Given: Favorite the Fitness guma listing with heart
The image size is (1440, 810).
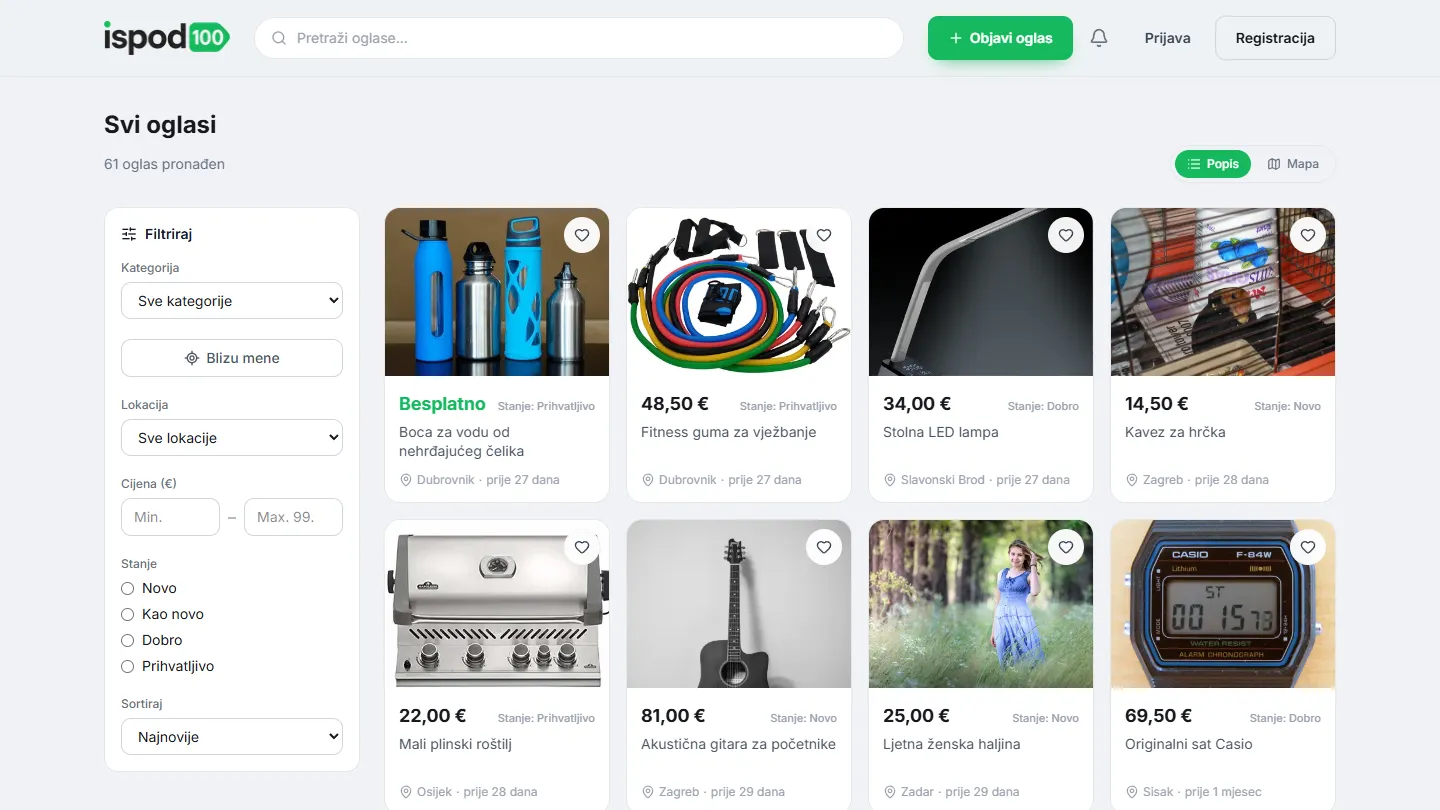Looking at the screenshot, I should (x=824, y=236).
